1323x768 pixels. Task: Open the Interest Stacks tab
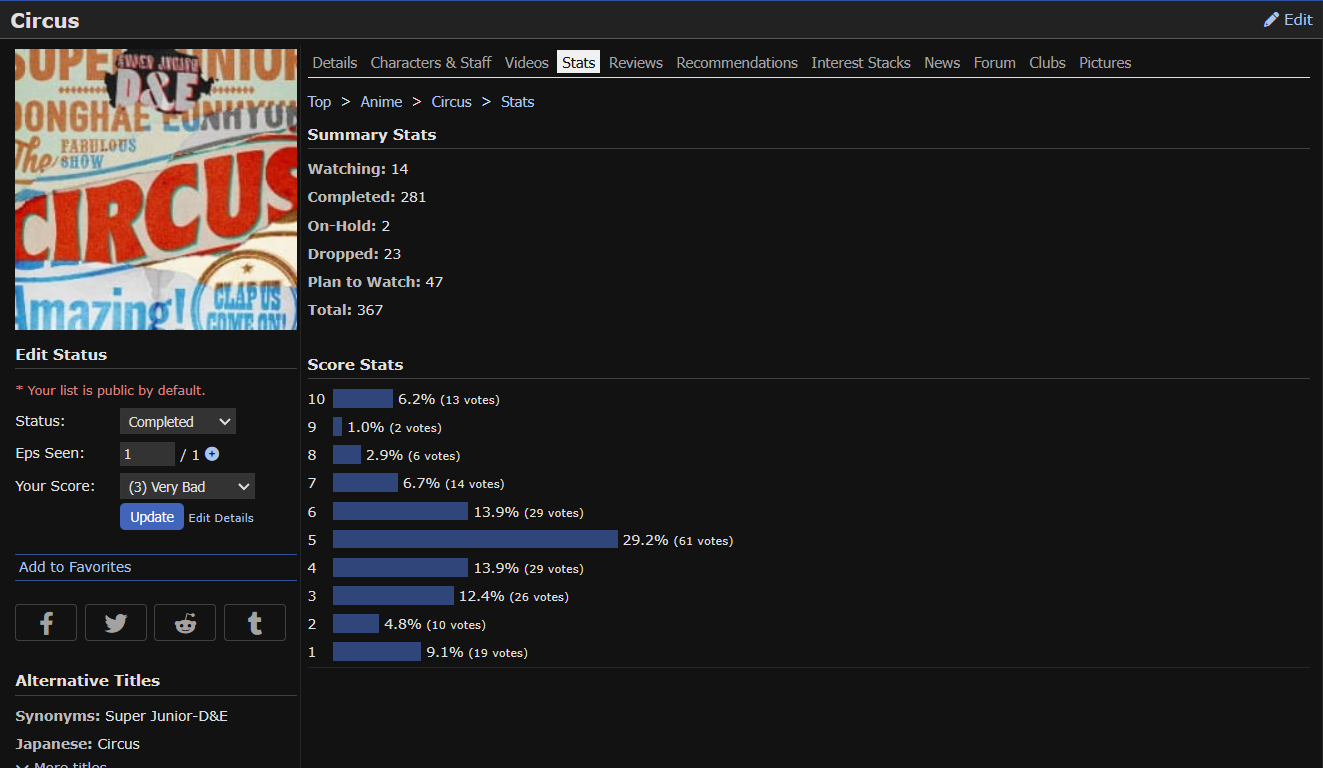(x=861, y=62)
